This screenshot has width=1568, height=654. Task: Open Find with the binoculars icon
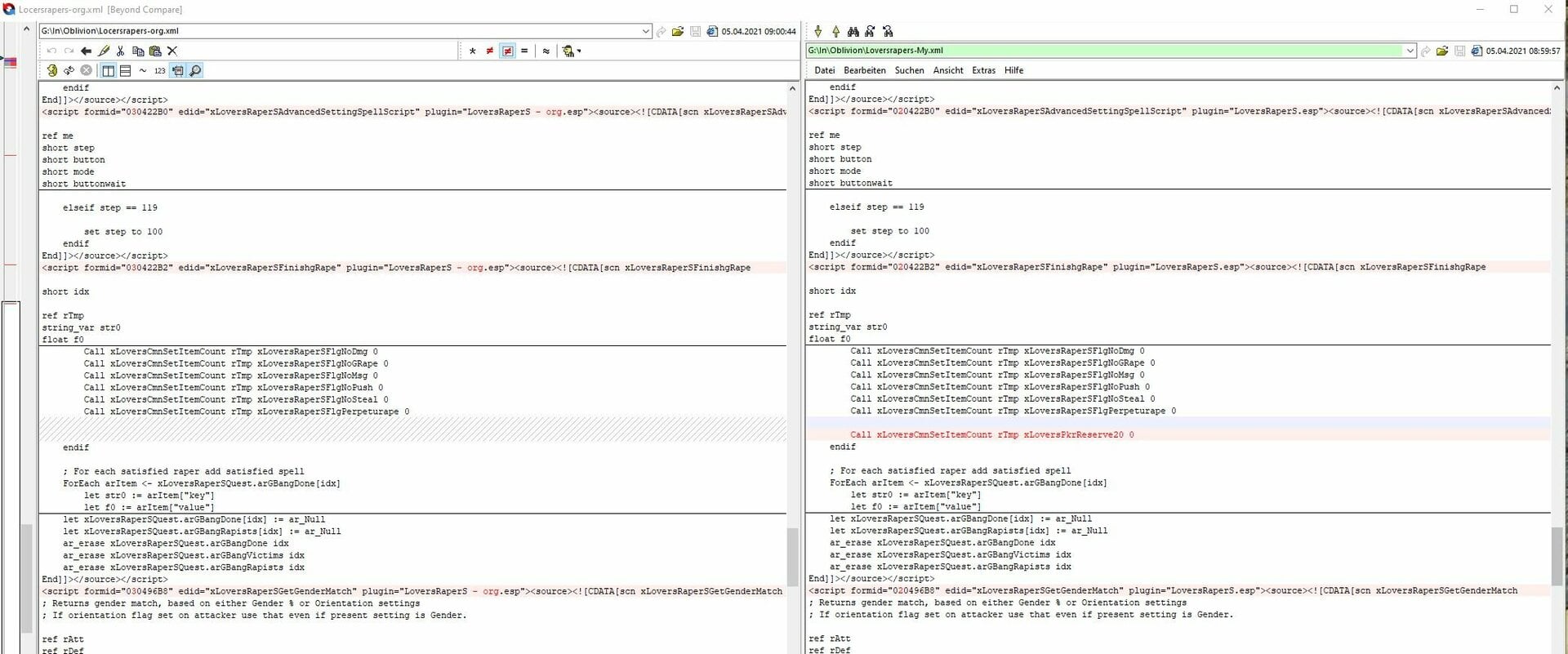853,31
